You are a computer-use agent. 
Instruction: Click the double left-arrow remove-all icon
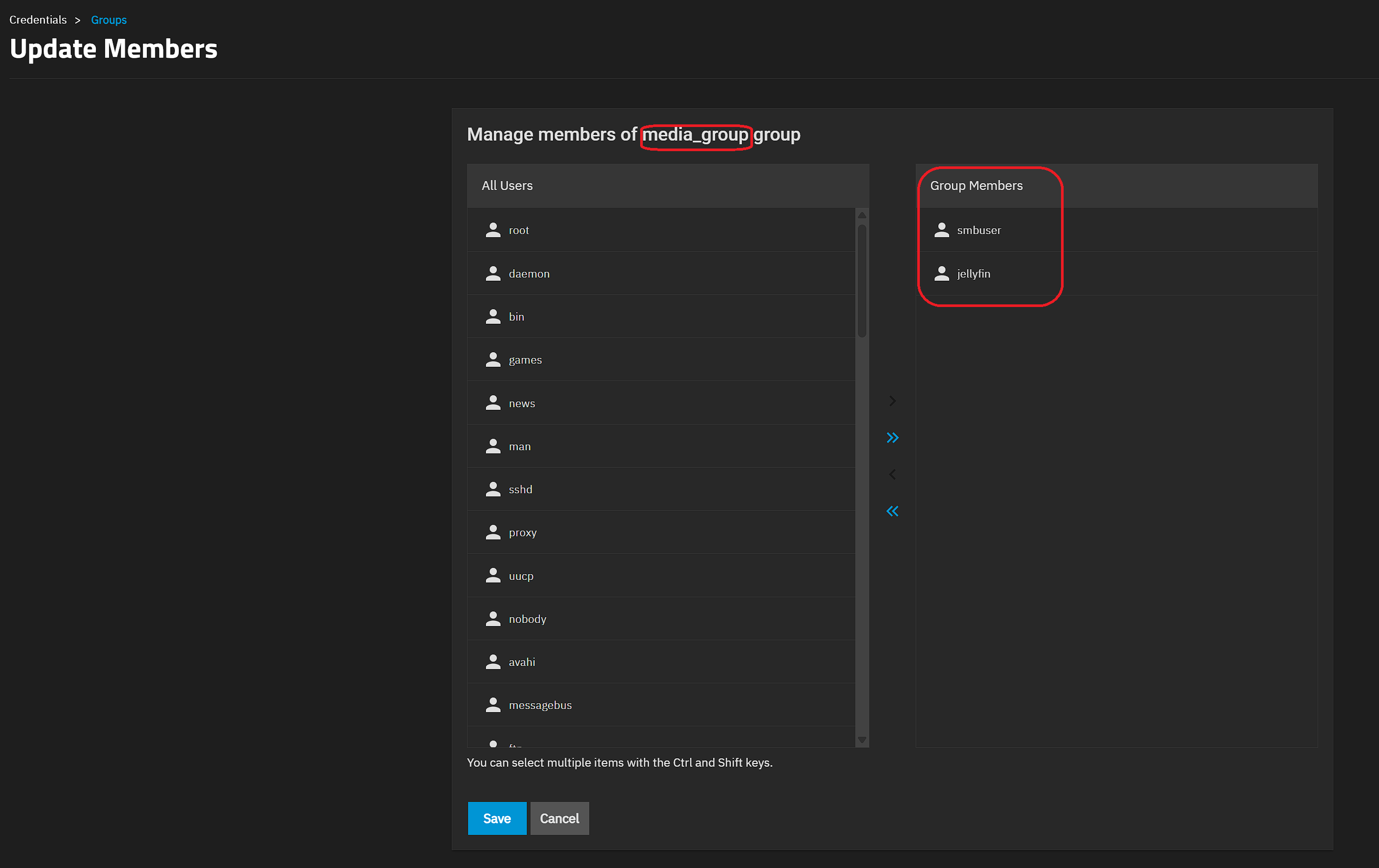(x=892, y=511)
